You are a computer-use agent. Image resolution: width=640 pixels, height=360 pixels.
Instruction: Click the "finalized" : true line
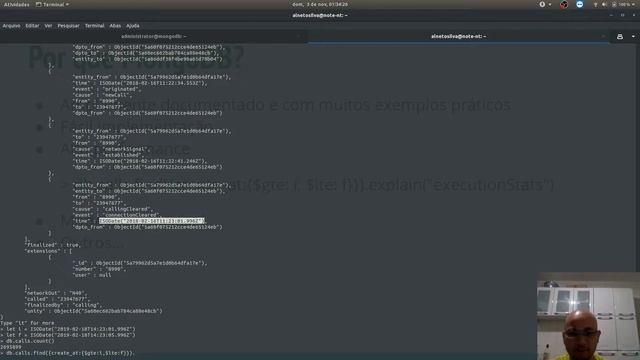(x=53, y=245)
